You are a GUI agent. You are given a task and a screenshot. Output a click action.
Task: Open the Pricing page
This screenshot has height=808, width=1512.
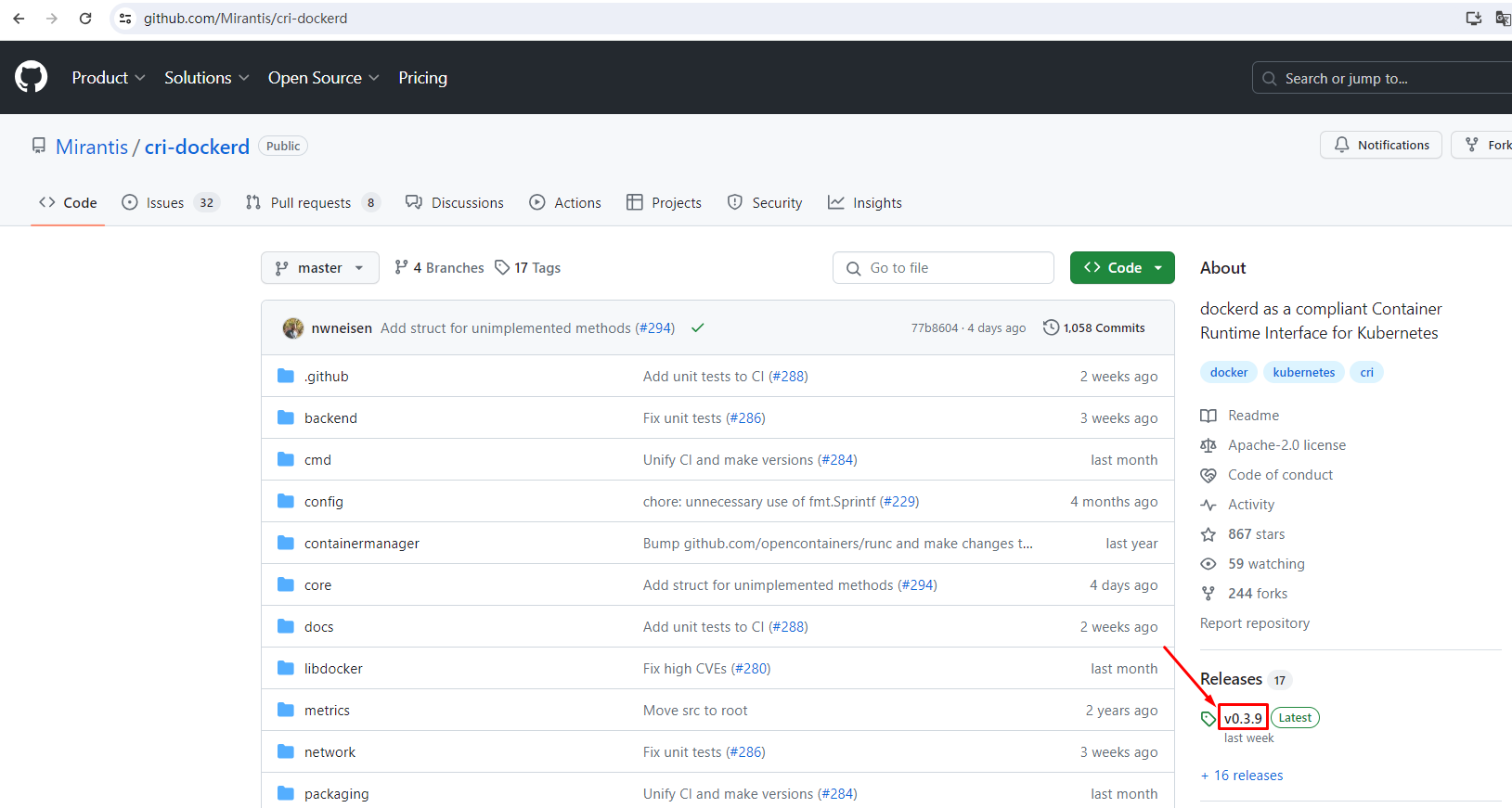point(422,78)
